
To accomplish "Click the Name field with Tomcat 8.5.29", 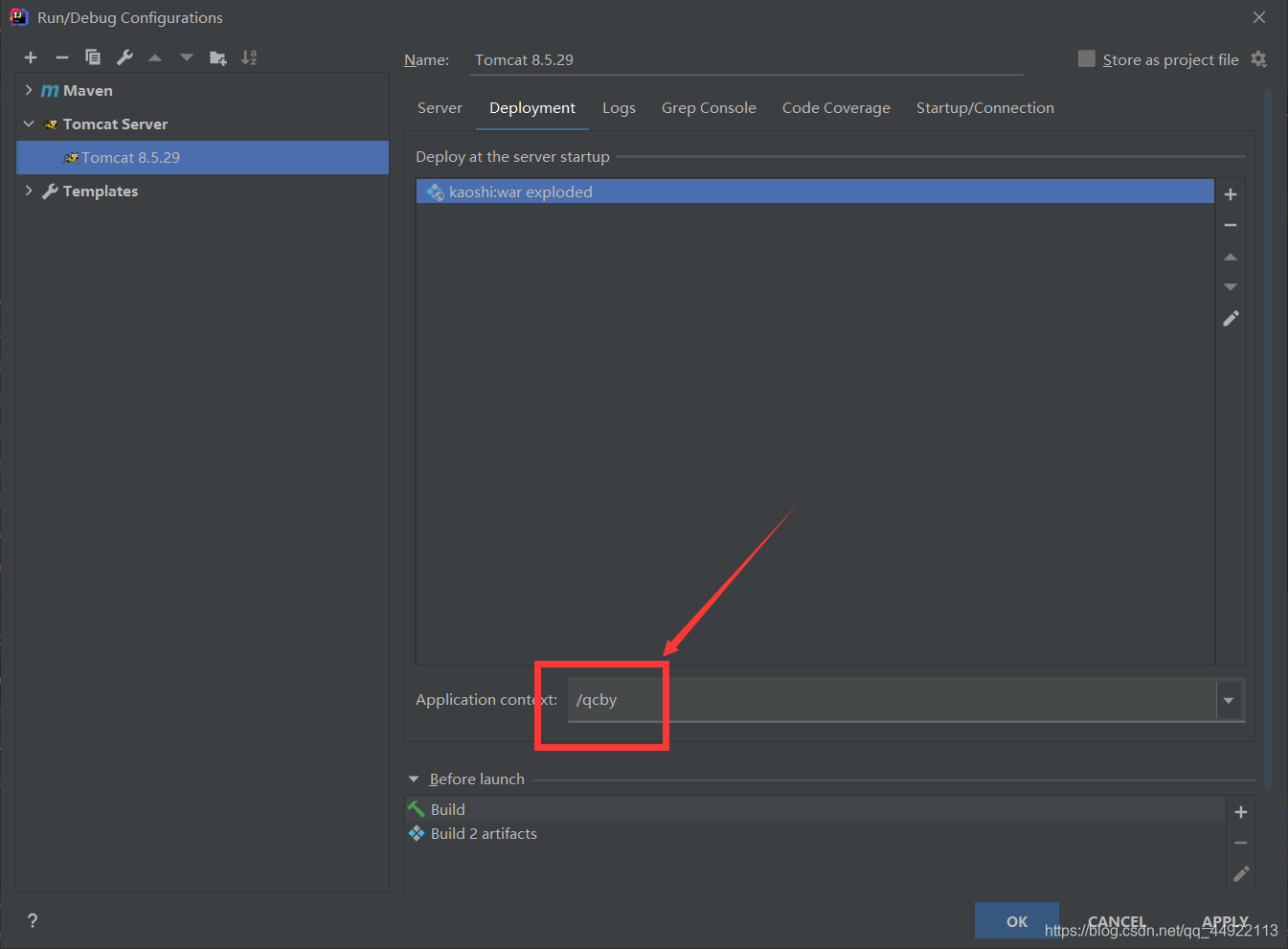I will point(747,60).
